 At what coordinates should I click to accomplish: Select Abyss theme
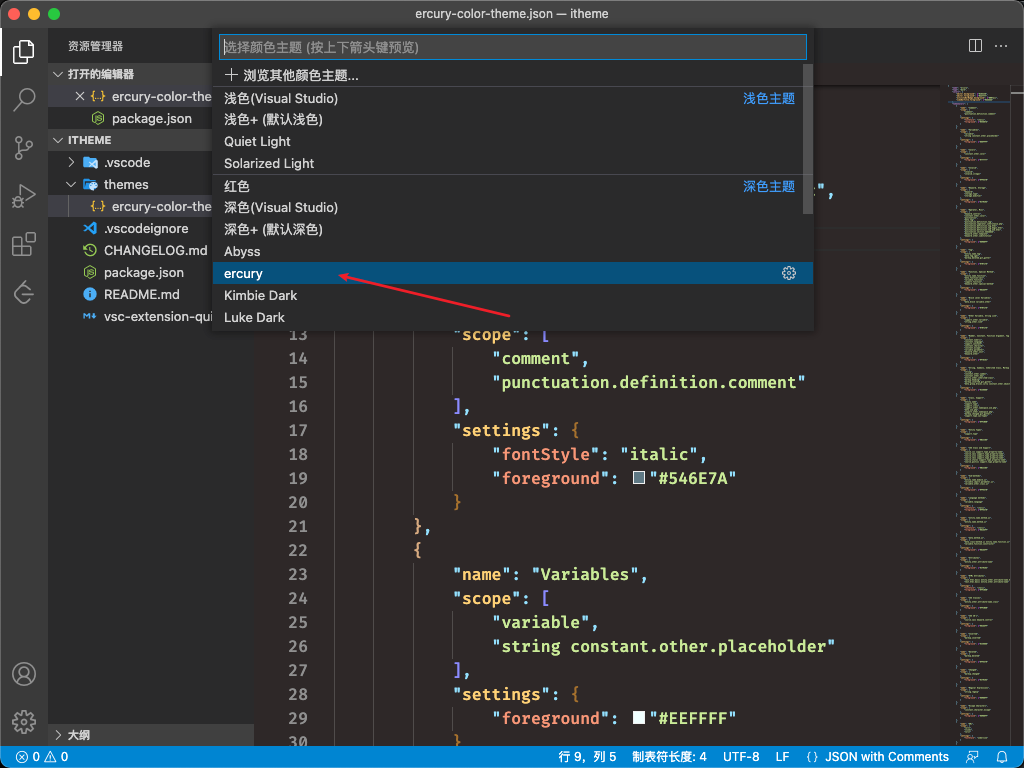point(513,251)
